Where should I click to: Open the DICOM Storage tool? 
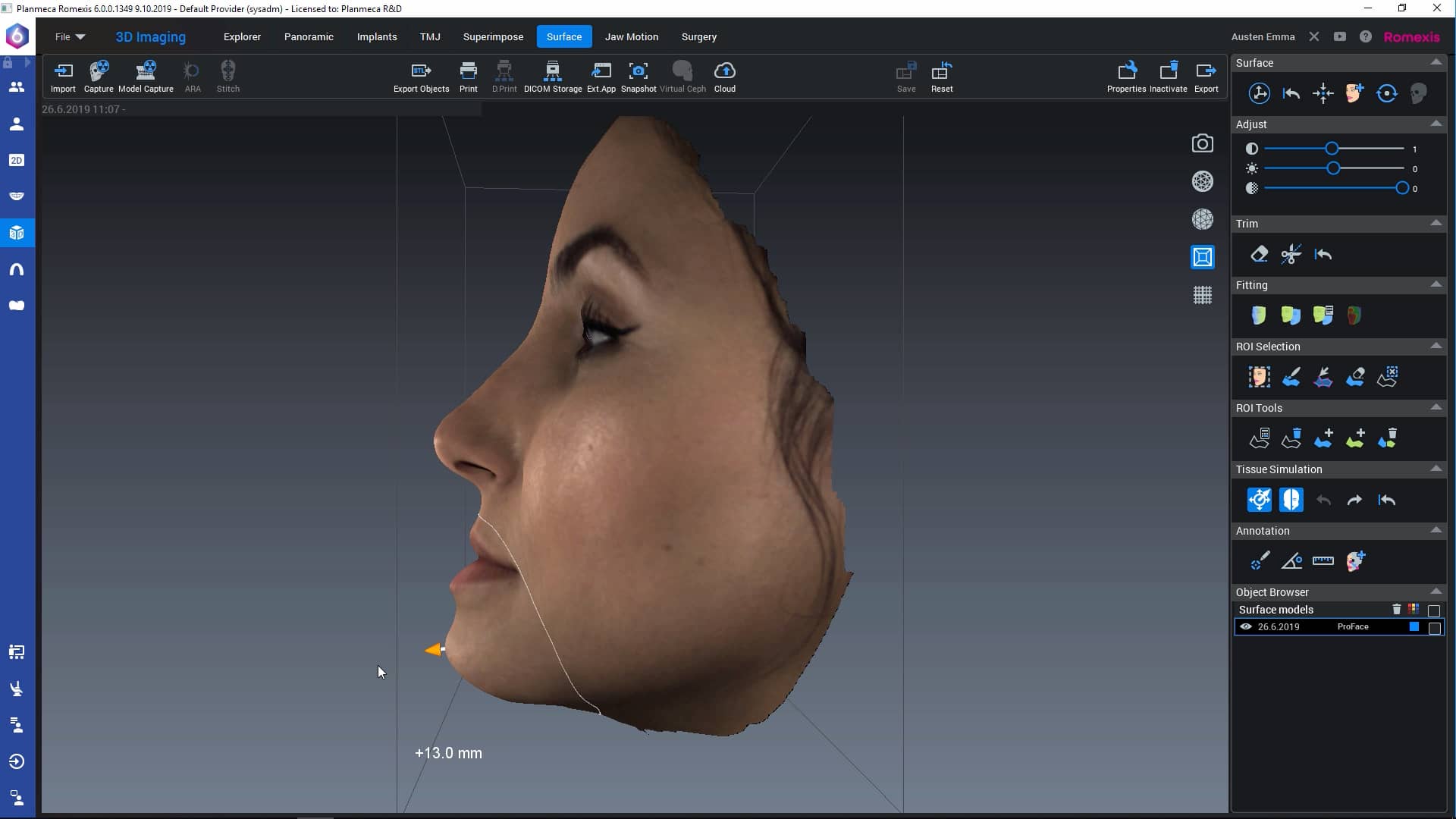click(552, 74)
